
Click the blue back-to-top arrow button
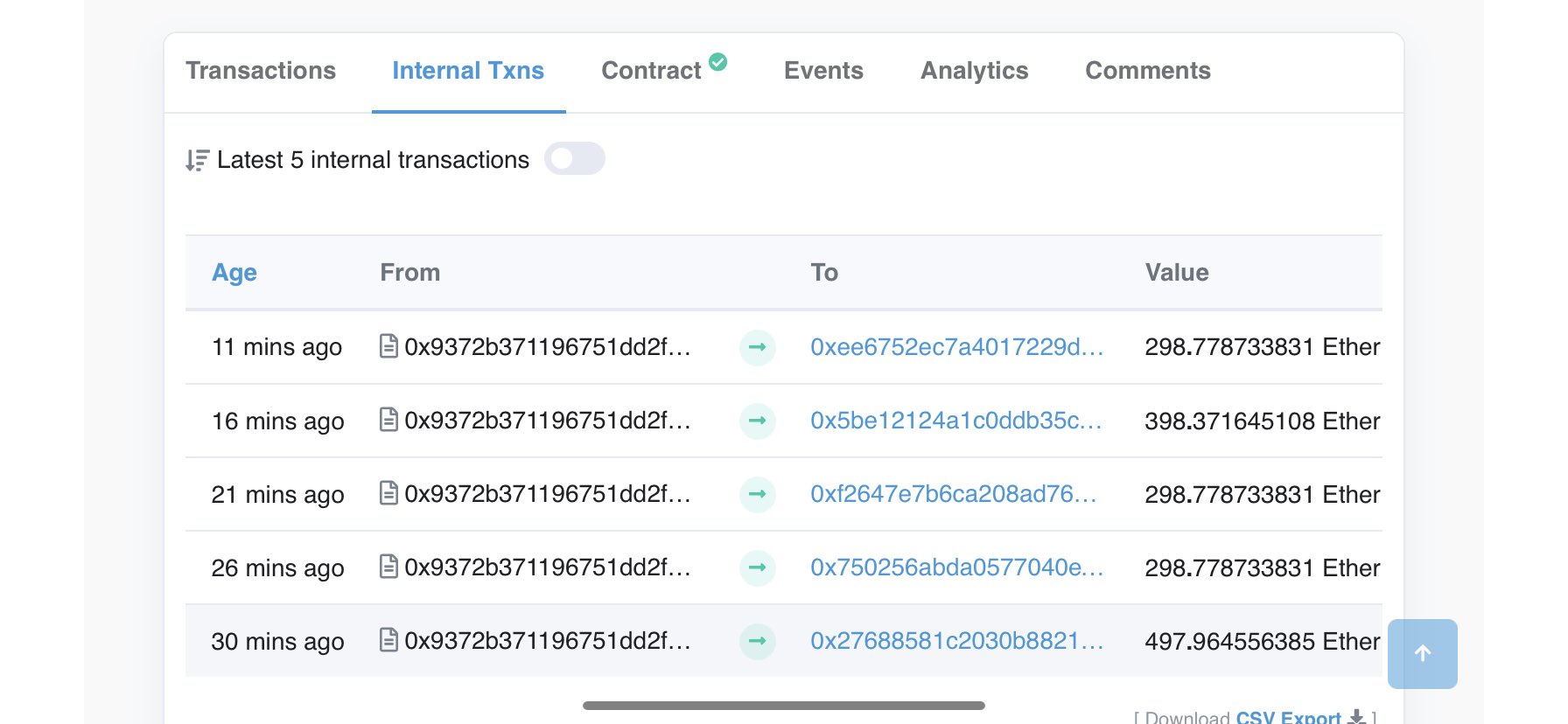point(1423,653)
